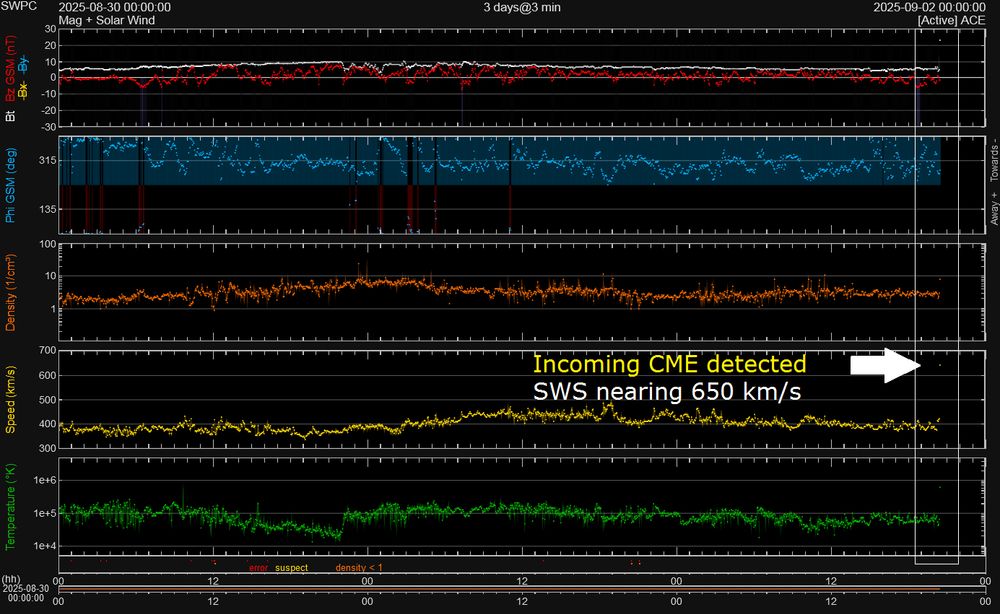This screenshot has width=1000, height=614.
Task: Click the 500 tick on the speed axis
Action: (48, 400)
